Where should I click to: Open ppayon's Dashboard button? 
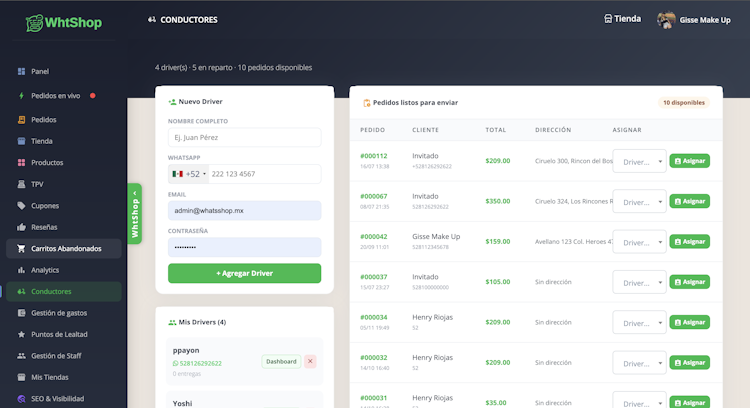click(x=281, y=362)
